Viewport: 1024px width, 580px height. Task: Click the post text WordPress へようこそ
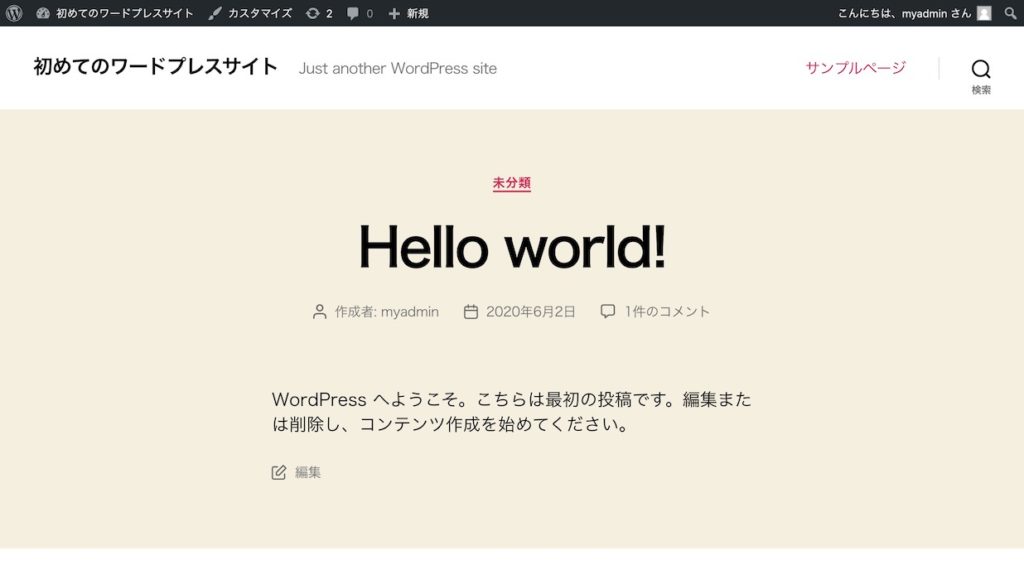(365, 399)
